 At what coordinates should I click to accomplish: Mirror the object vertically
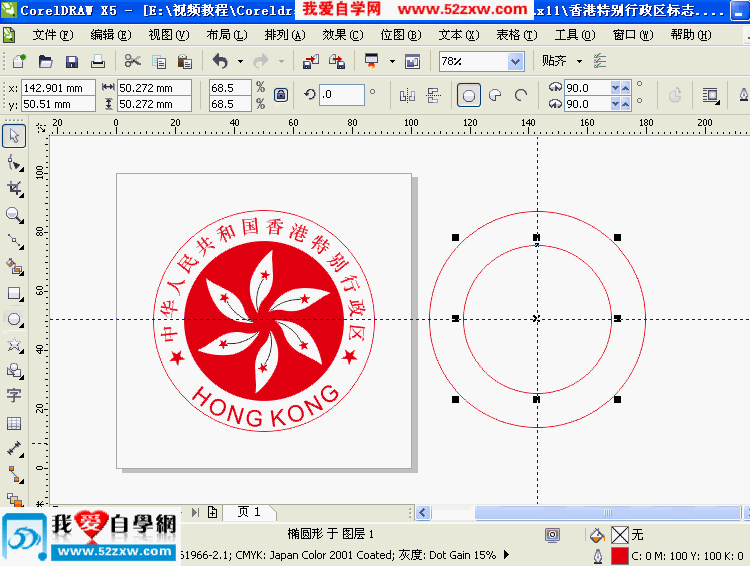(x=433, y=96)
